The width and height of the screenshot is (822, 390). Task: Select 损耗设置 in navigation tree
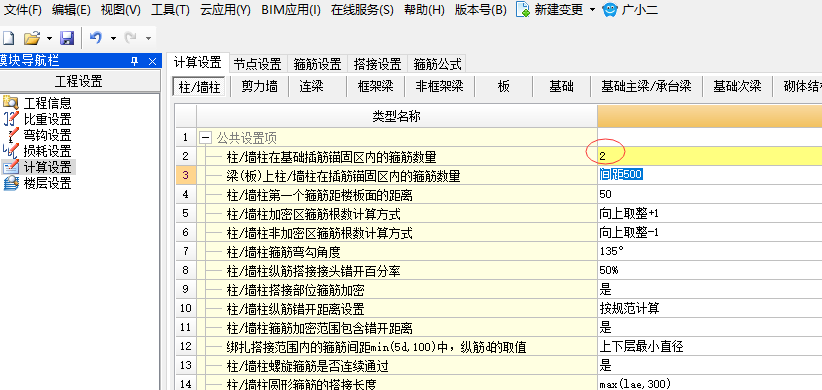[48, 151]
